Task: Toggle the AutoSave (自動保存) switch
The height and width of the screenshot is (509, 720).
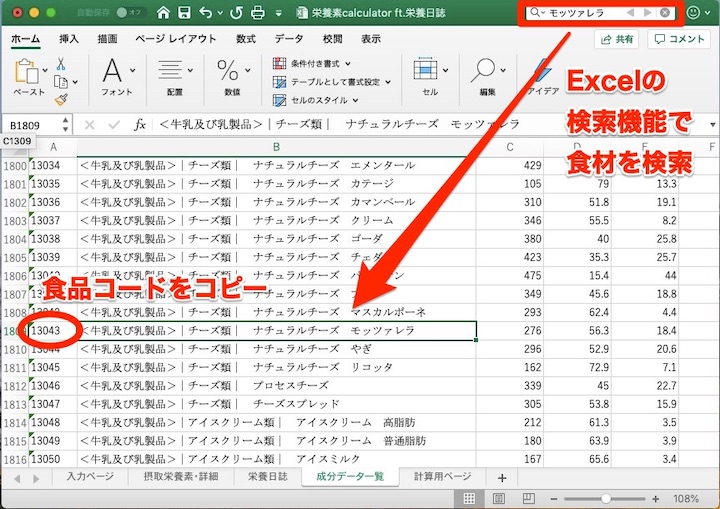Action: [128, 12]
